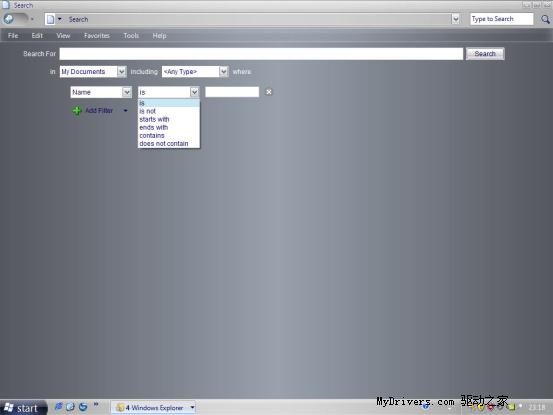Open the Favorites menu
The image size is (553, 415).
[x=97, y=36]
